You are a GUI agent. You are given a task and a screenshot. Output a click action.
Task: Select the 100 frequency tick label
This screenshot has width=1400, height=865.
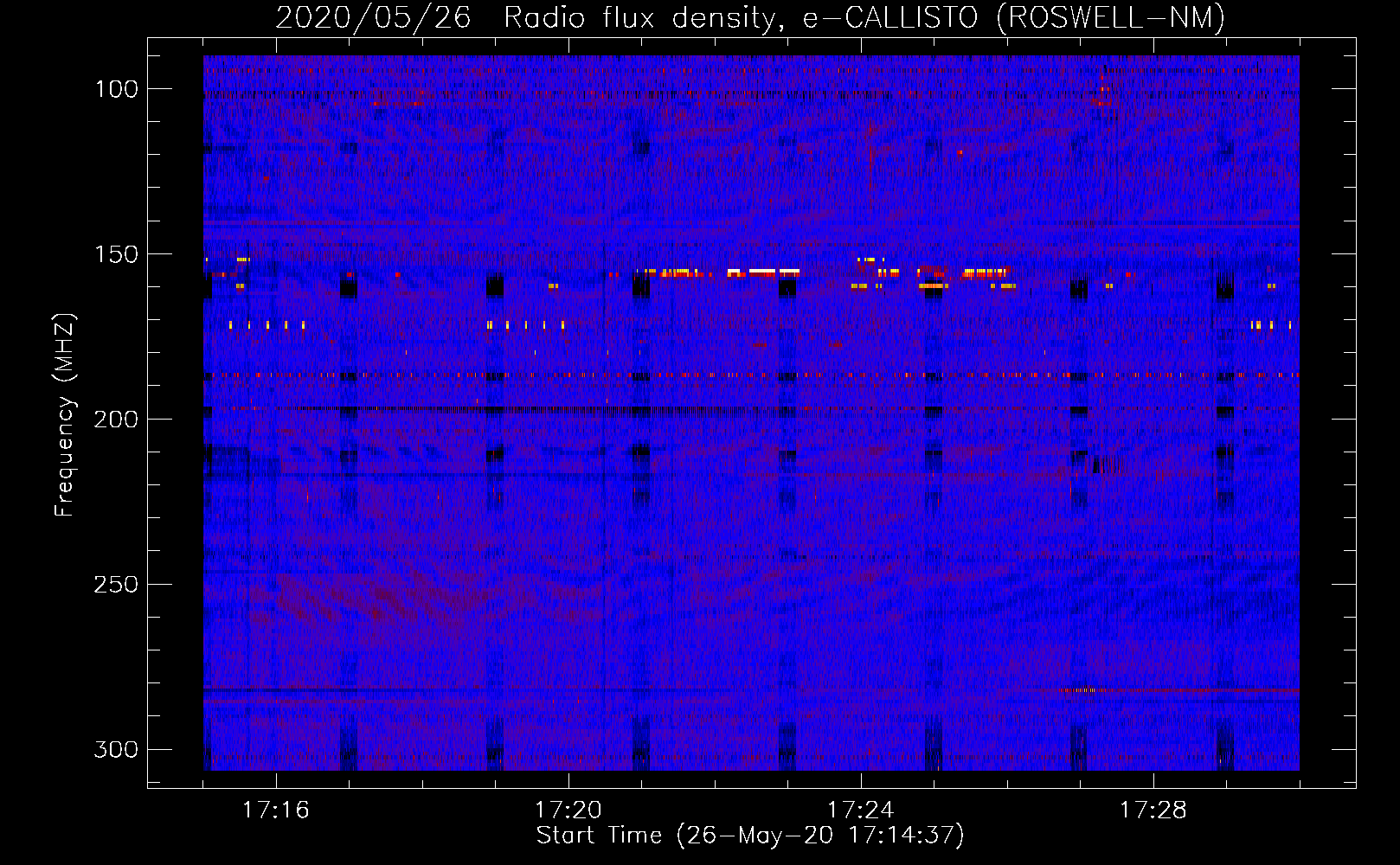coord(116,89)
